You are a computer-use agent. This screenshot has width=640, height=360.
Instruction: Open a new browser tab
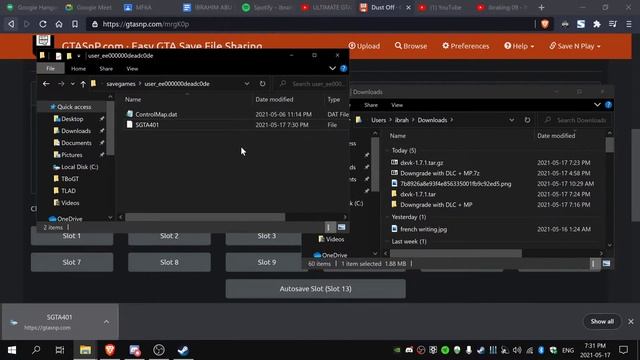coord(541,7)
